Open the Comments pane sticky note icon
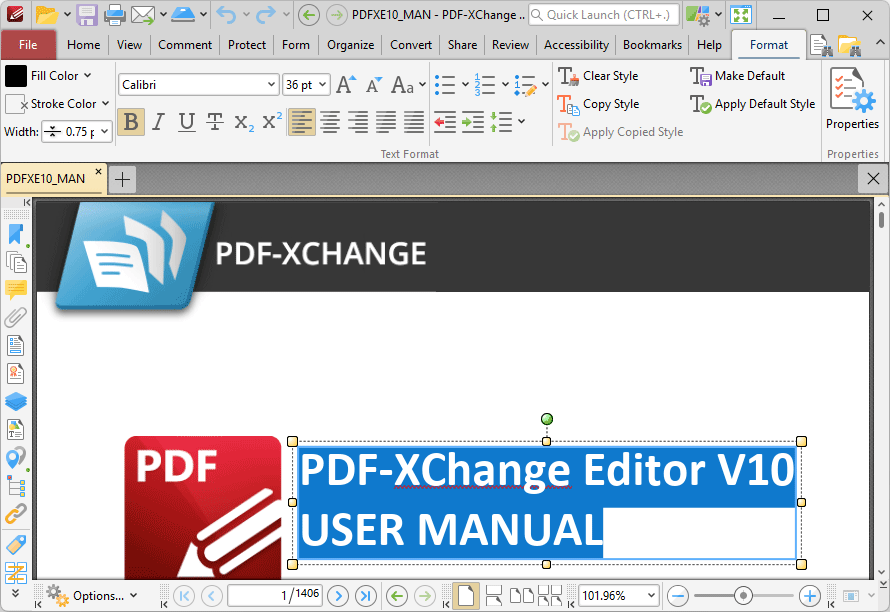 (x=15, y=290)
